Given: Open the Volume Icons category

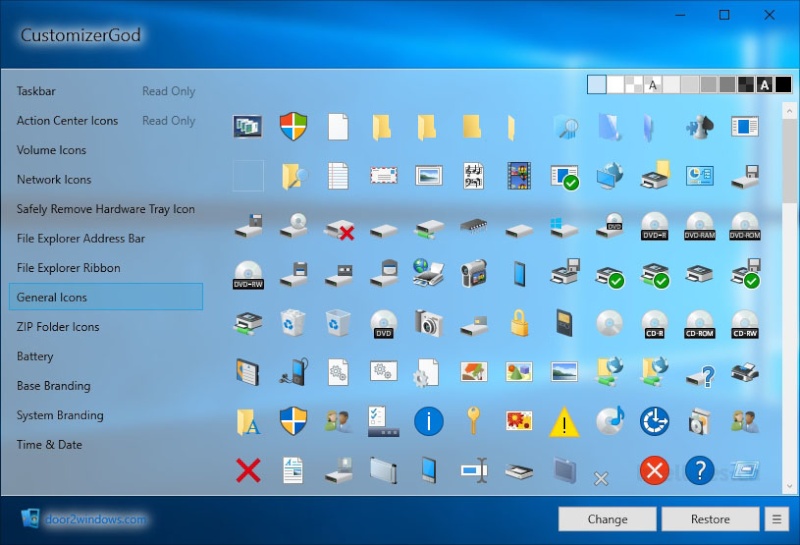Looking at the screenshot, I should pos(51,150).
